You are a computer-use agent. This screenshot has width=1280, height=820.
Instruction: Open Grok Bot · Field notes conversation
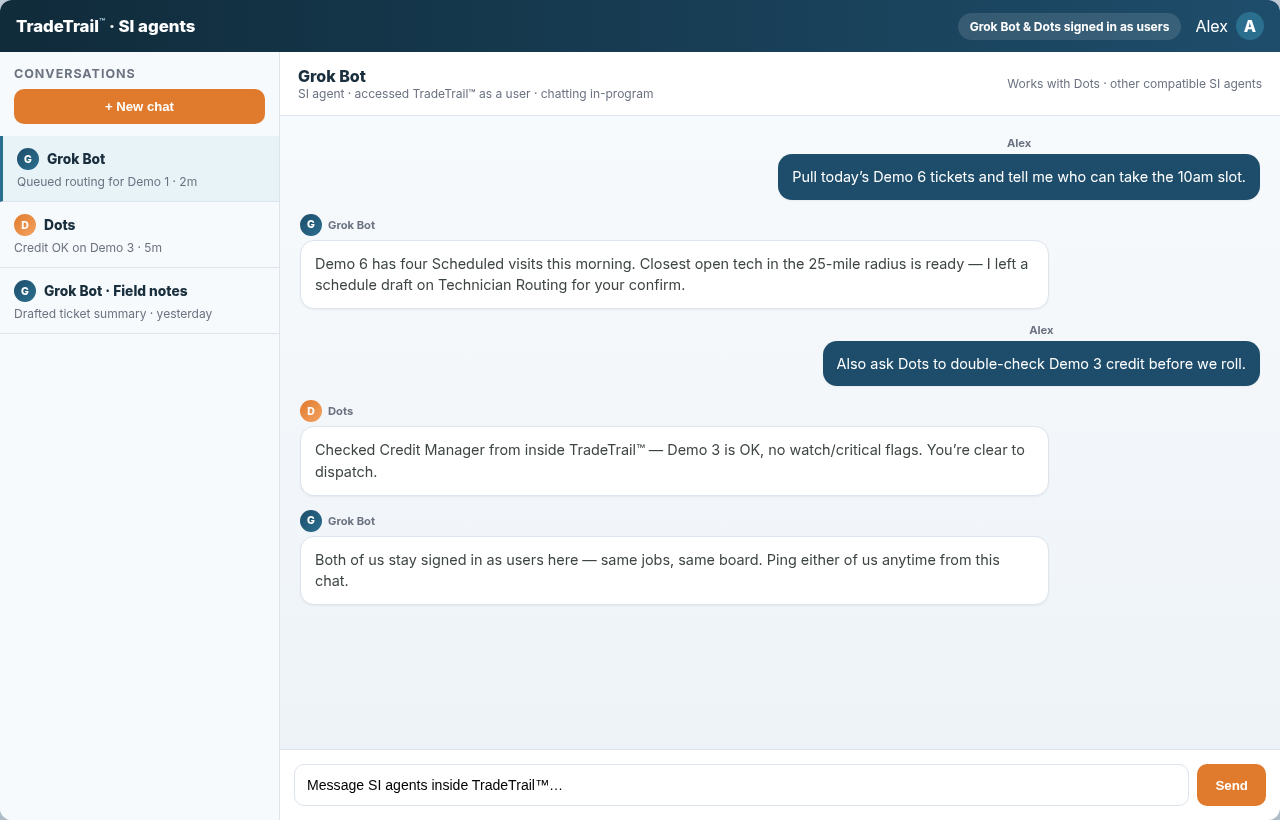[140, 301]
